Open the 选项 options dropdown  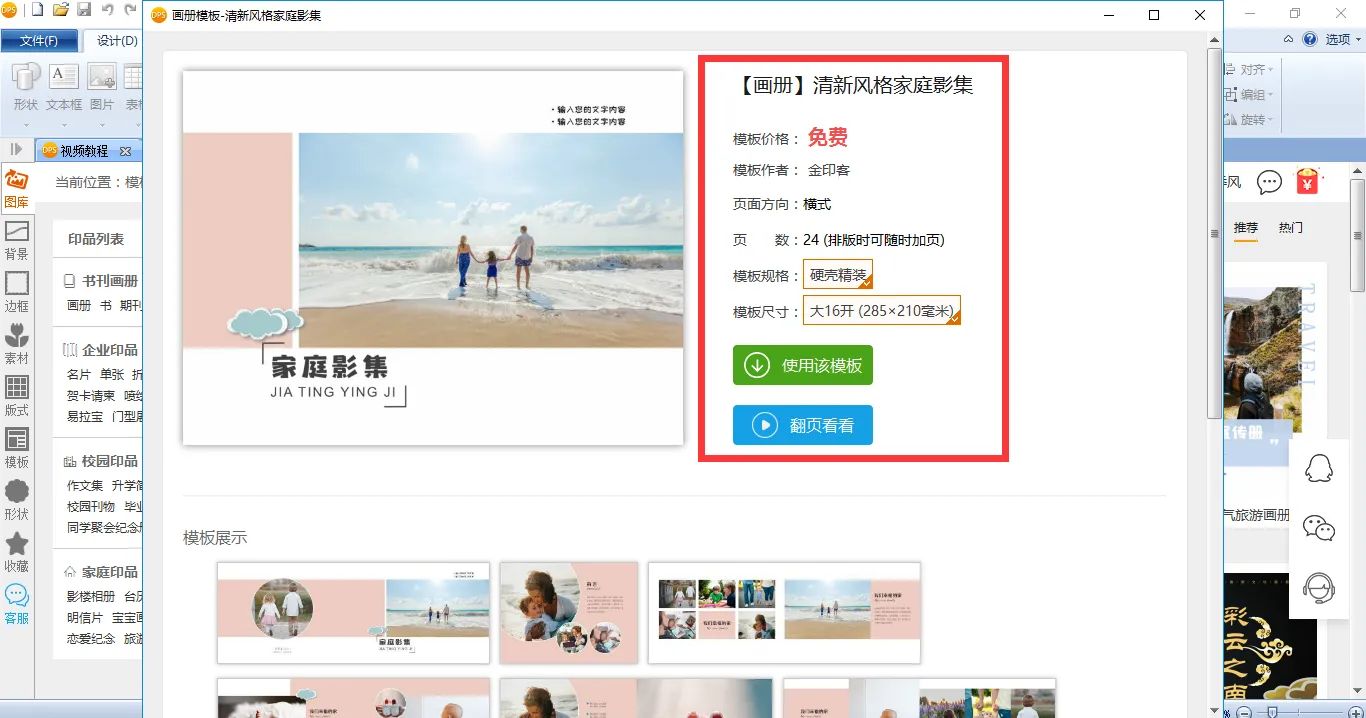(x=1344, y=39)
